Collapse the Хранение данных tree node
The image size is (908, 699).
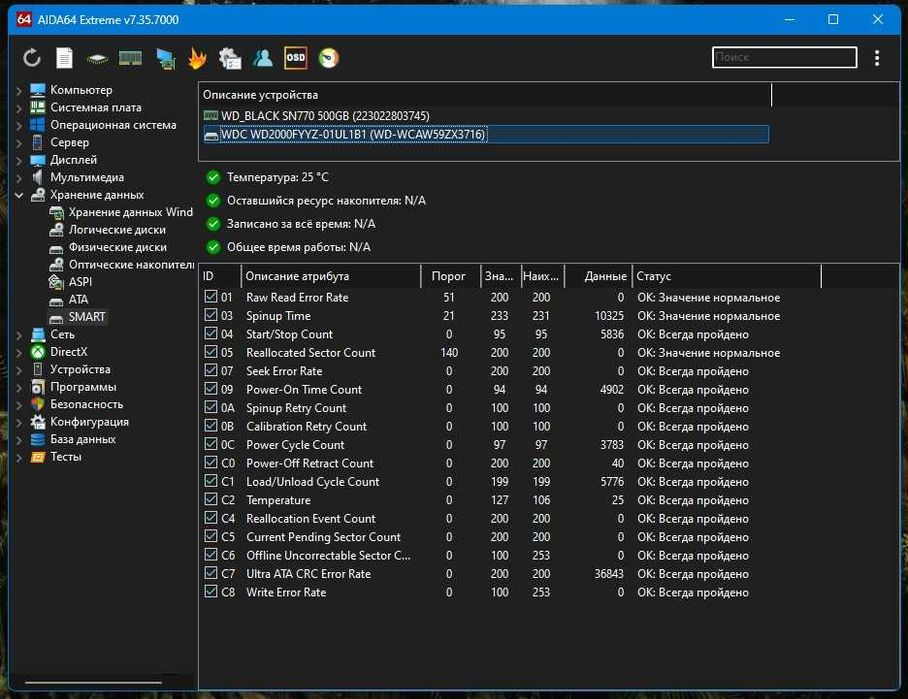(19, 195)
